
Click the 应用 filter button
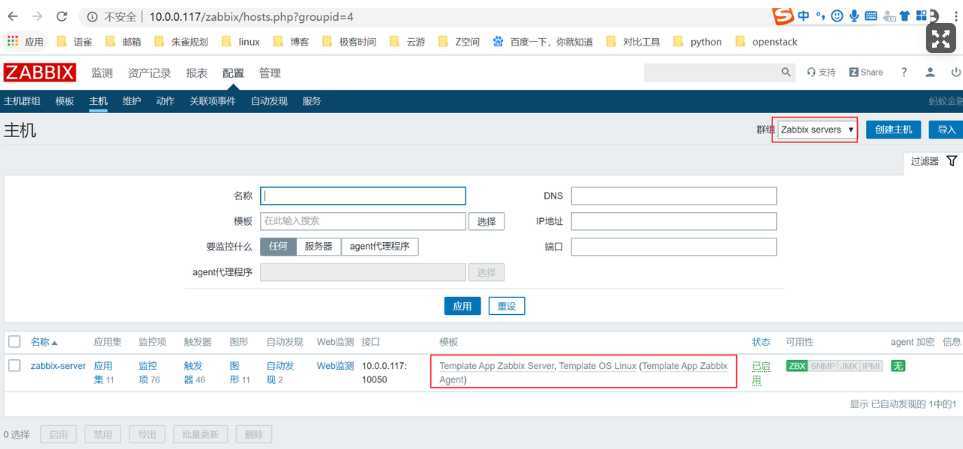[x=462, y=306]
